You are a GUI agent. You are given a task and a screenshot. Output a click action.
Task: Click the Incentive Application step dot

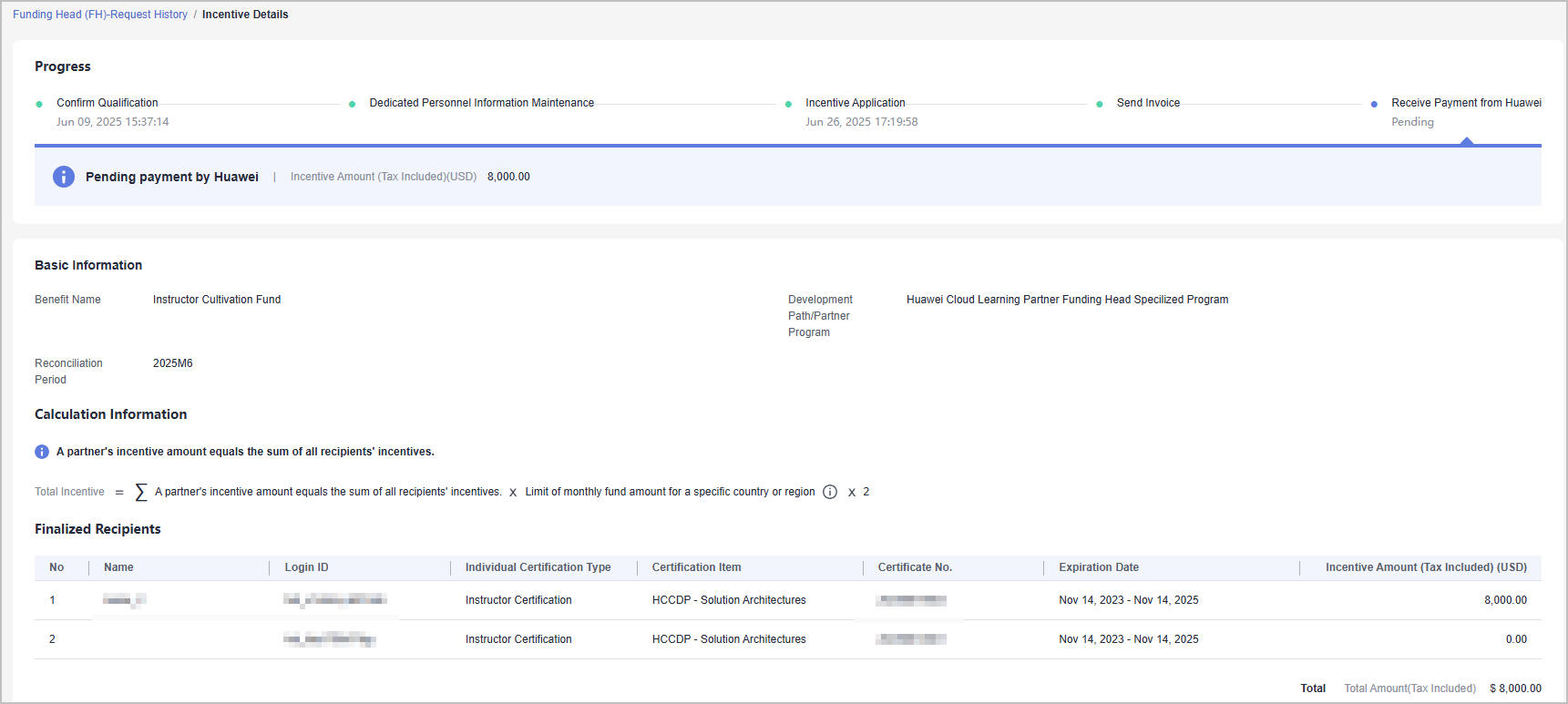pos(788,104)
